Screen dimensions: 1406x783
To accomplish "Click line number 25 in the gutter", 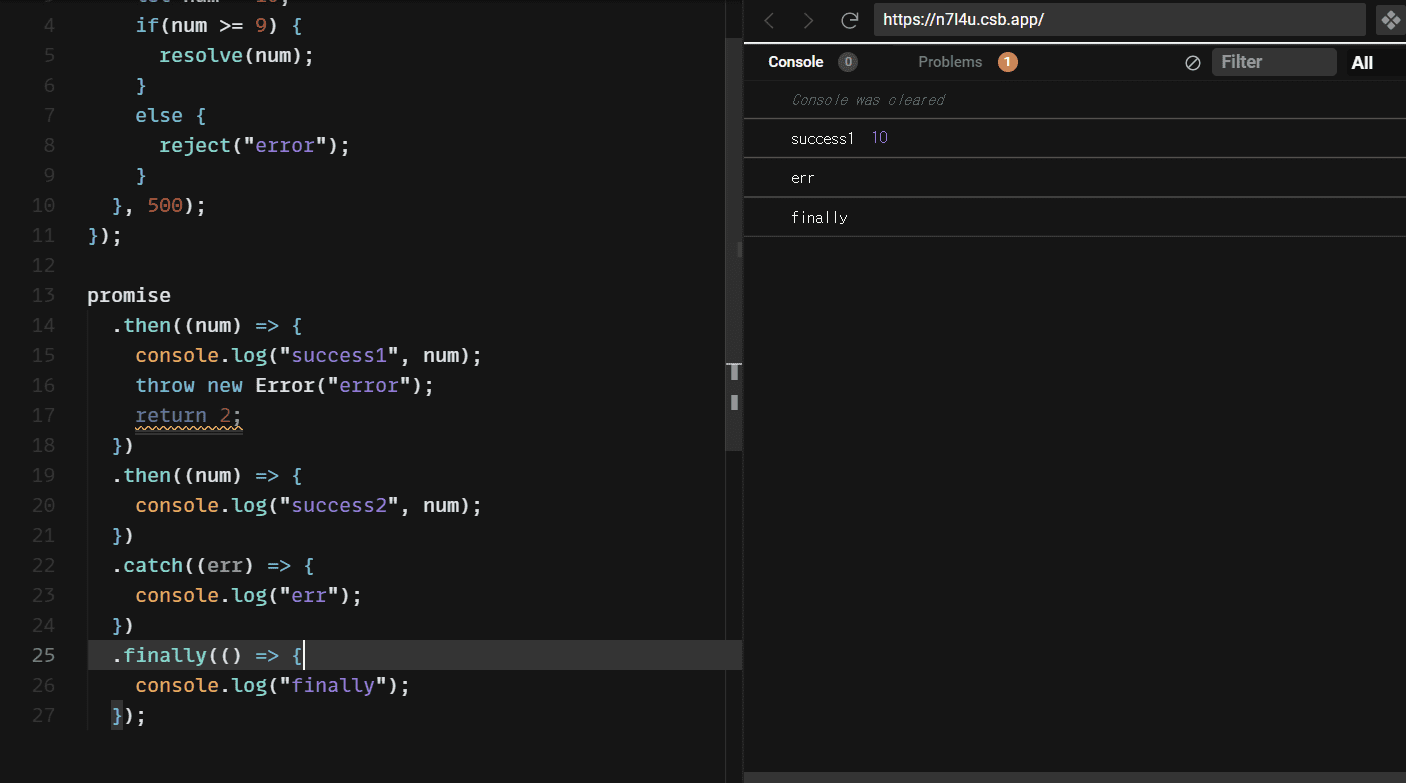I will click(x=43, y=655).
